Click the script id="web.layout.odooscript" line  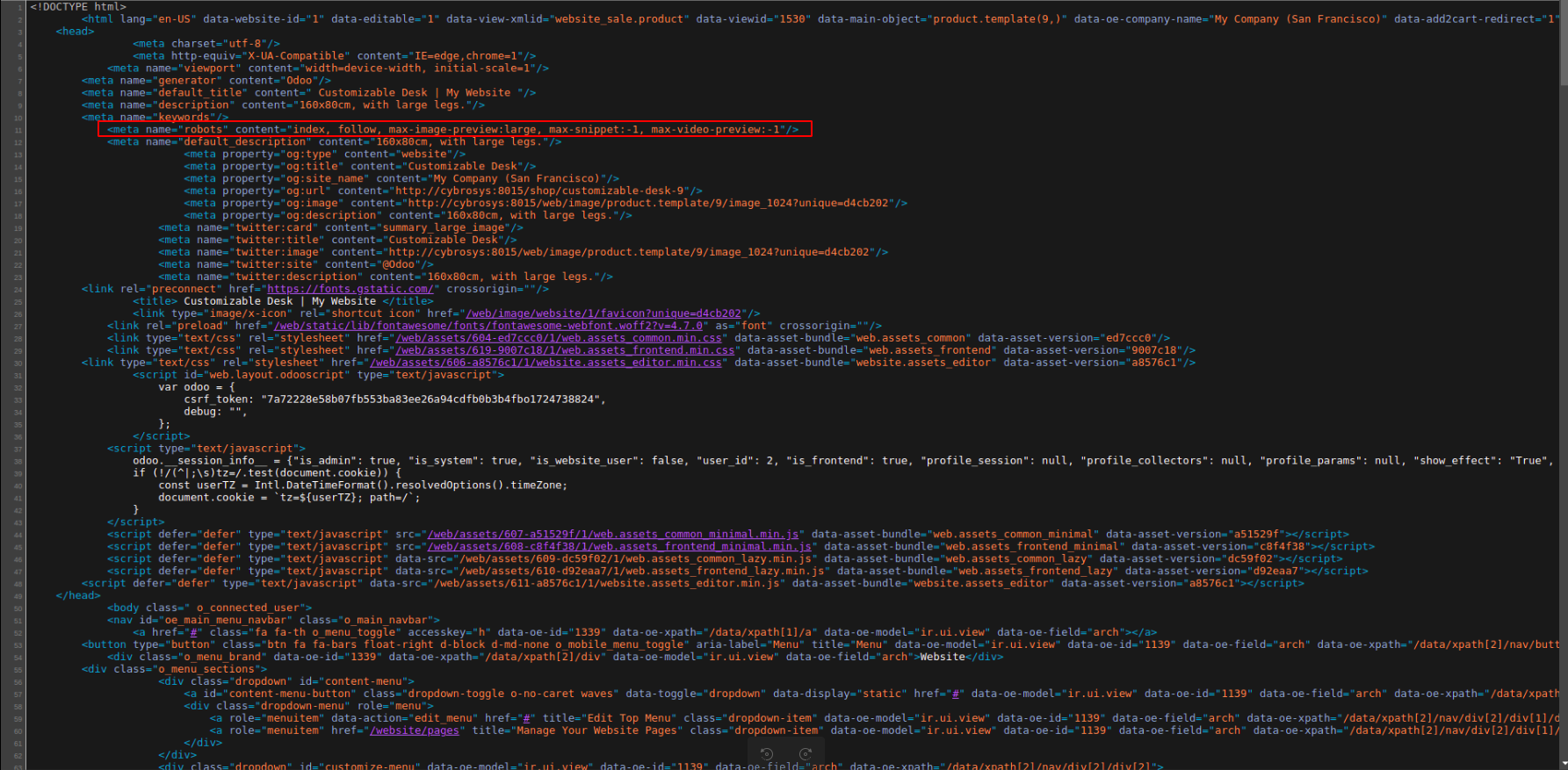tap(318, 375)
